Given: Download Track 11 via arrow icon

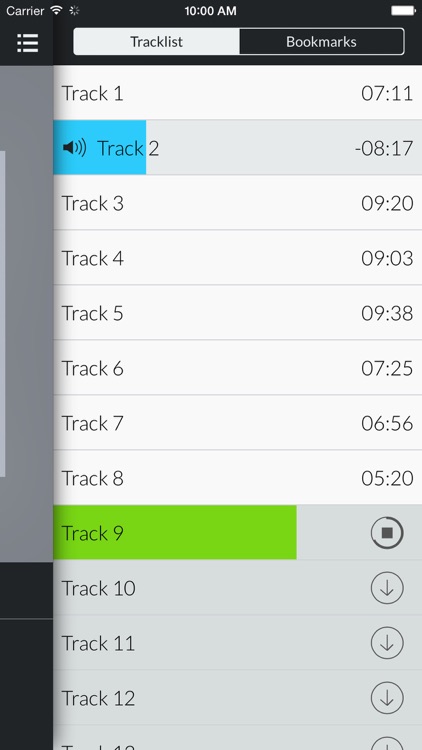Looking at the screenshot, I should click(387, 643).
